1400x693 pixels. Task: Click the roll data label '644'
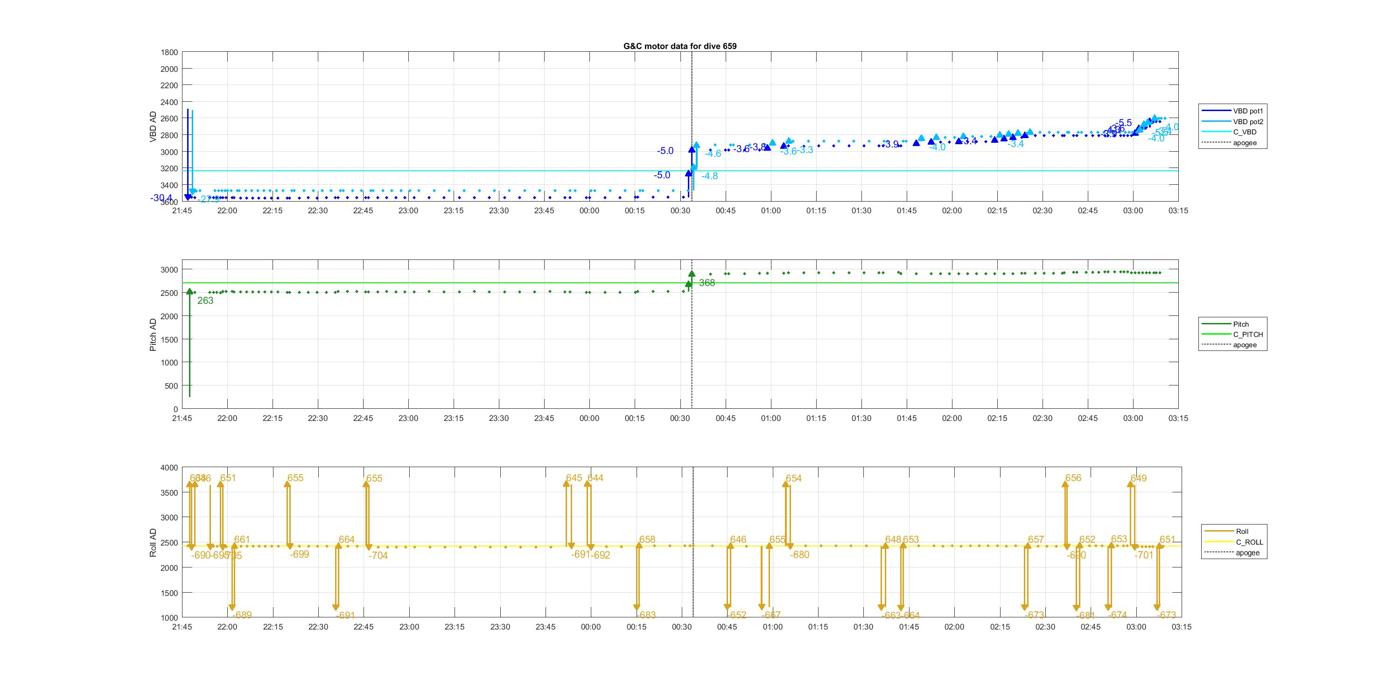pos(595,478)
